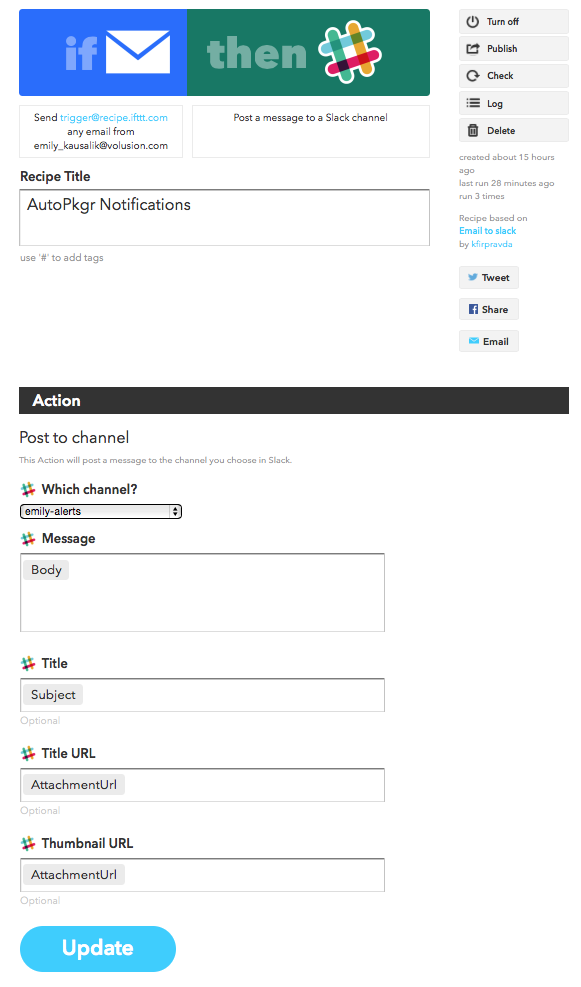Save changes with the Update button
Screen dimensions: 581x987
tap(98, 949)
